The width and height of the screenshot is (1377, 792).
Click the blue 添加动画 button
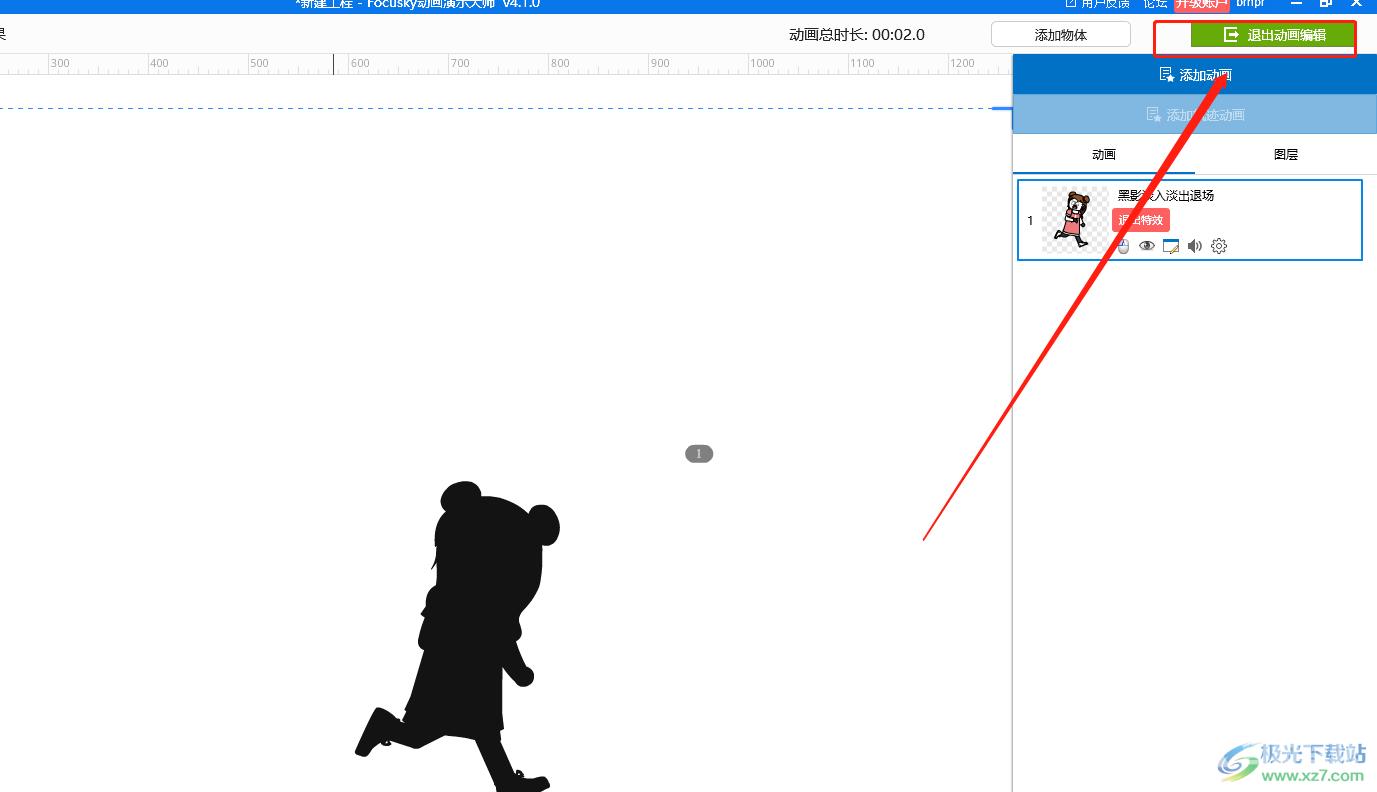click(x=1195, y=75)
